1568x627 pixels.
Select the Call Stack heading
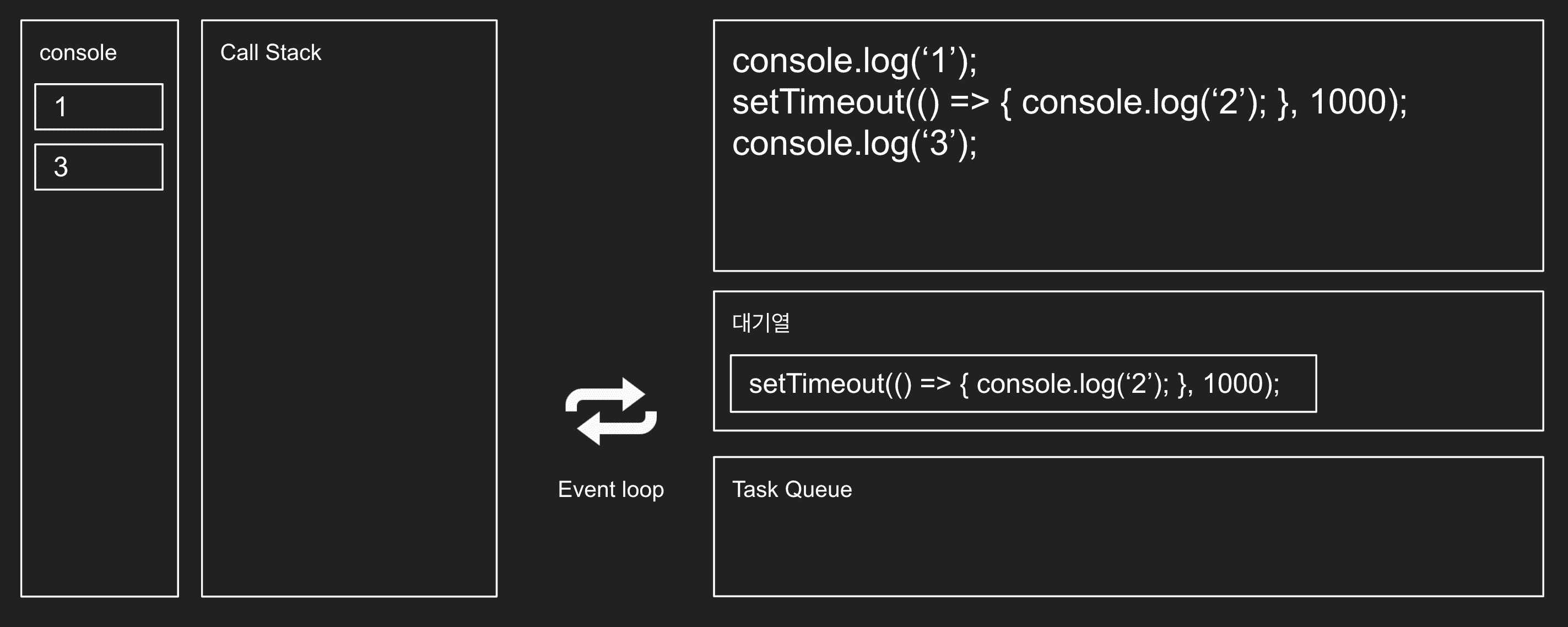click(271, 53)
